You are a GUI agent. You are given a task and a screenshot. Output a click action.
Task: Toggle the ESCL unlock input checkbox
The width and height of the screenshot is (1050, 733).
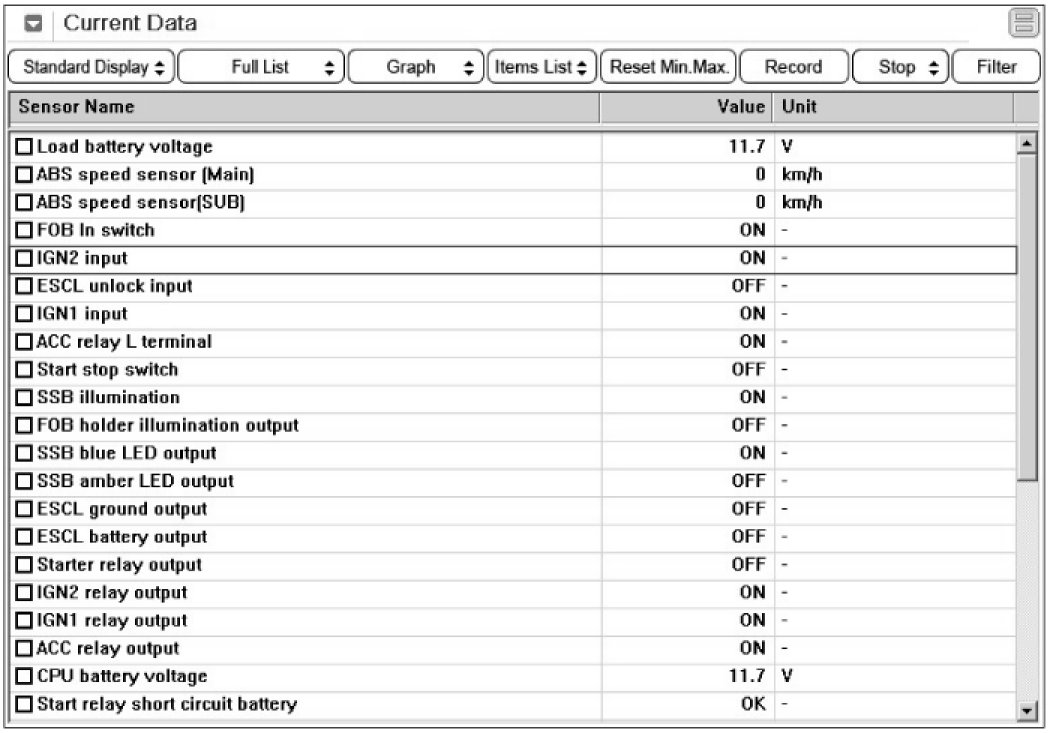point(24,287)
